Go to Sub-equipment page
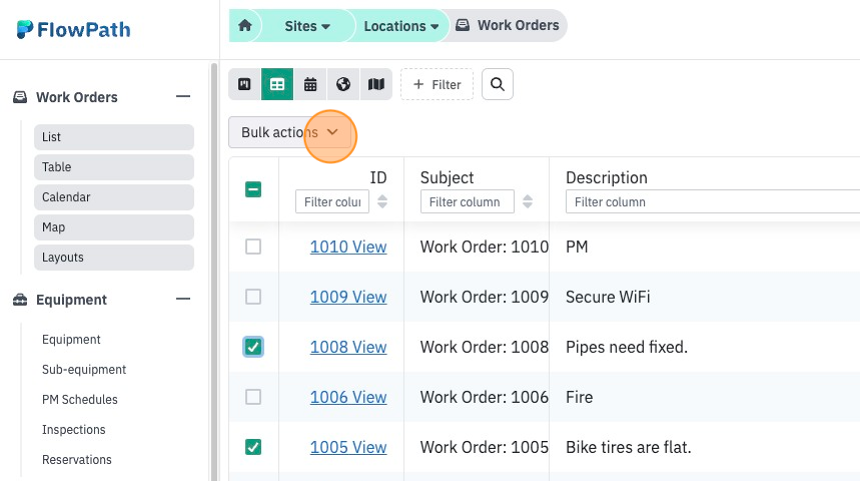The width and height of the screenshot is (860, 481). point(84,370)
